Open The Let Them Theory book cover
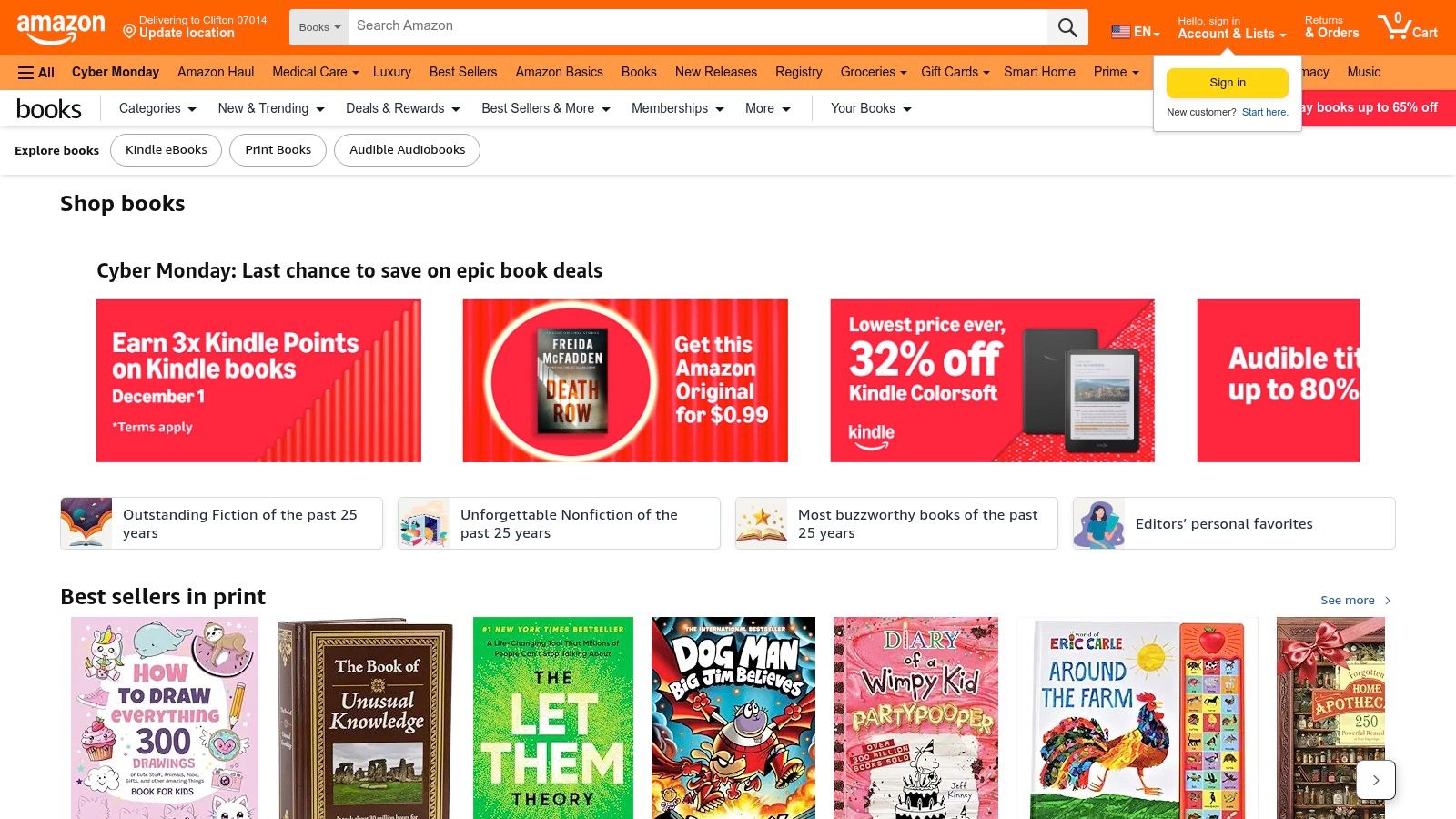 (552, 717)
